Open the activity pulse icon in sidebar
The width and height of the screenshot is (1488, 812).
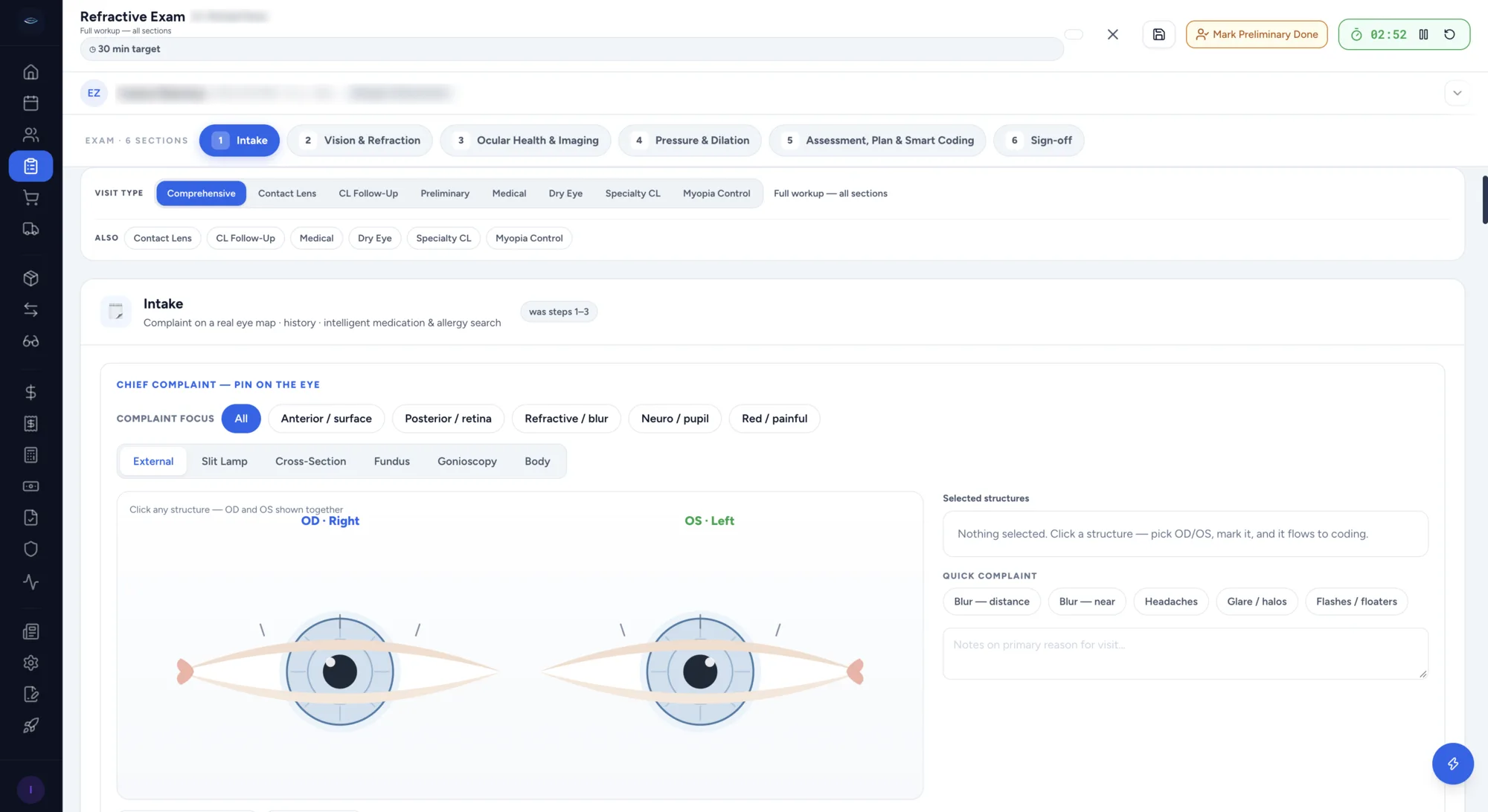click(x=31, y=581)
